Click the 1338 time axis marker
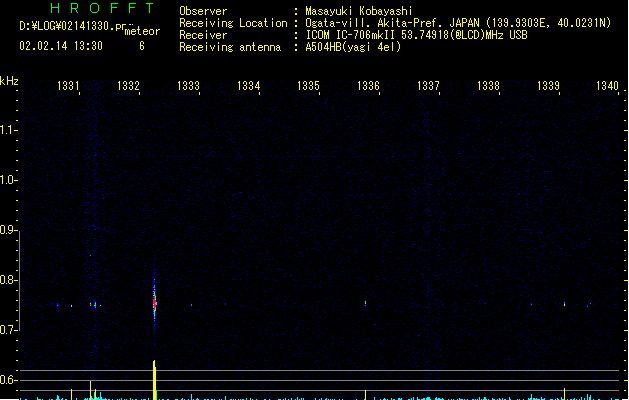The image size is (629, 400). click(488, 85)
